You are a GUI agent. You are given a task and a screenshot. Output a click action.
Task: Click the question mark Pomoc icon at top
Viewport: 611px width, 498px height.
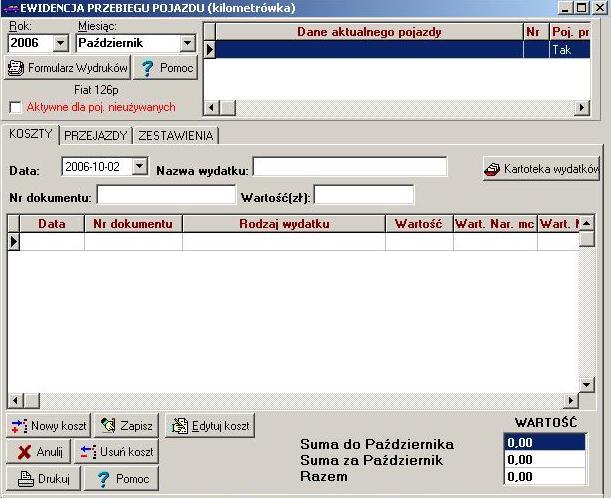(148, 68)
